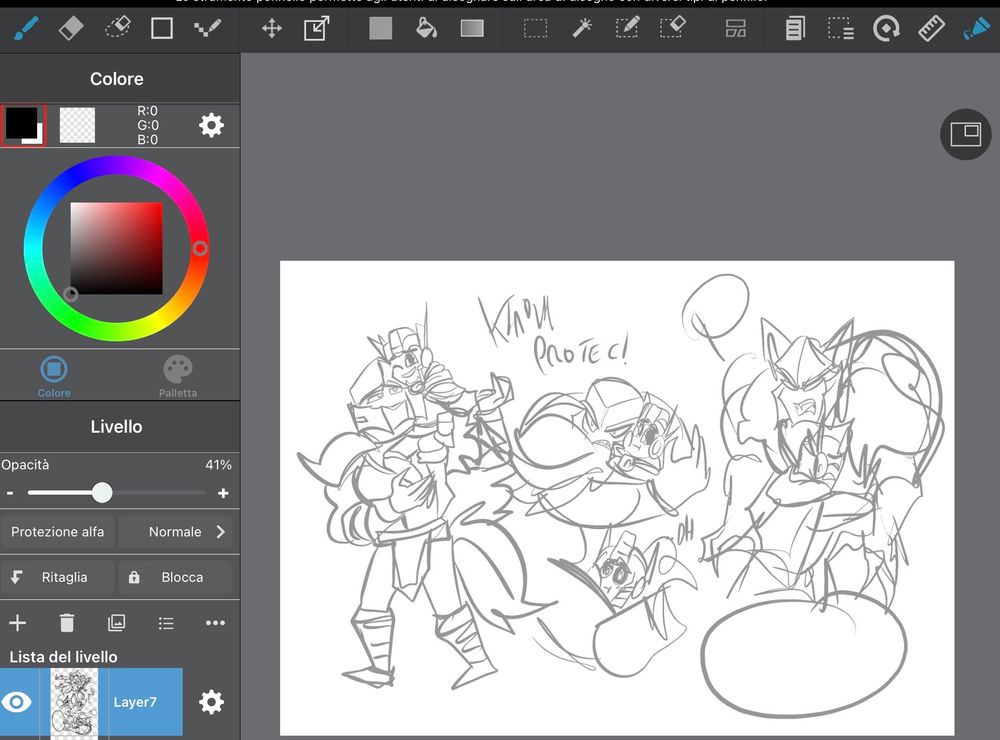Select the Gradient tool
The width and height of the screenshot is (1000, 740).
coord(472,28)
